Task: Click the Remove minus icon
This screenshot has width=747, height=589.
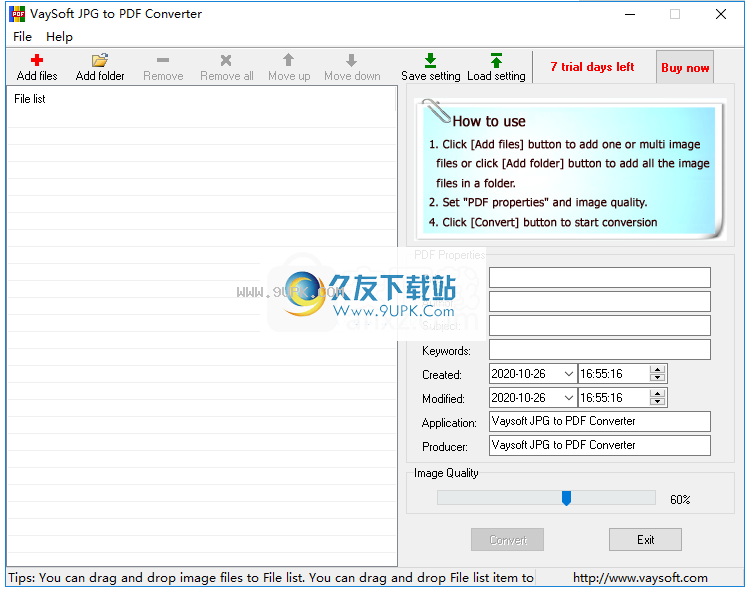Action: (163, 60)
